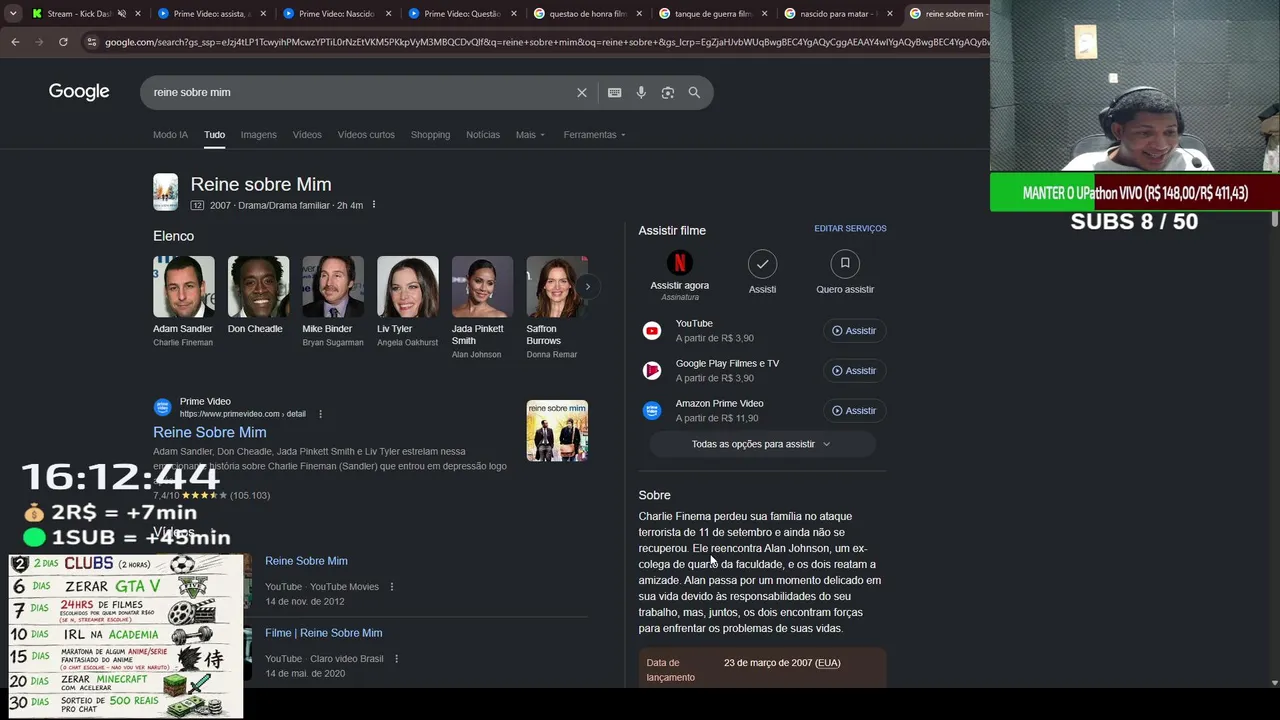Open the 'Reine Sobre Mim' YouTube Movies video link
The width and height of the screenshot is (1280, 720).
(x=306, y=561)
